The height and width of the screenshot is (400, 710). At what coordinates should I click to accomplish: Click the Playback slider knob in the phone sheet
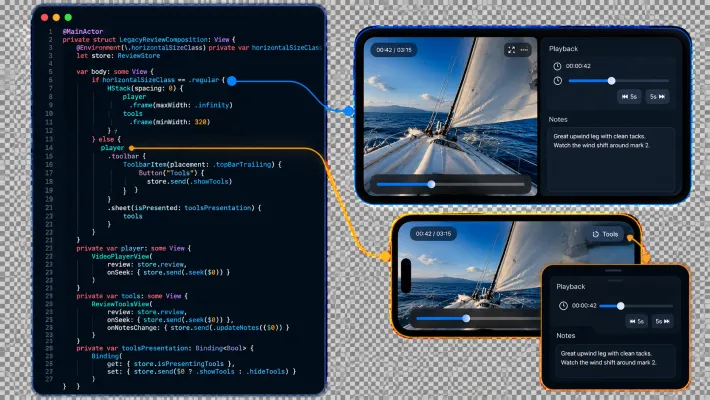click(x=621, y=306)
